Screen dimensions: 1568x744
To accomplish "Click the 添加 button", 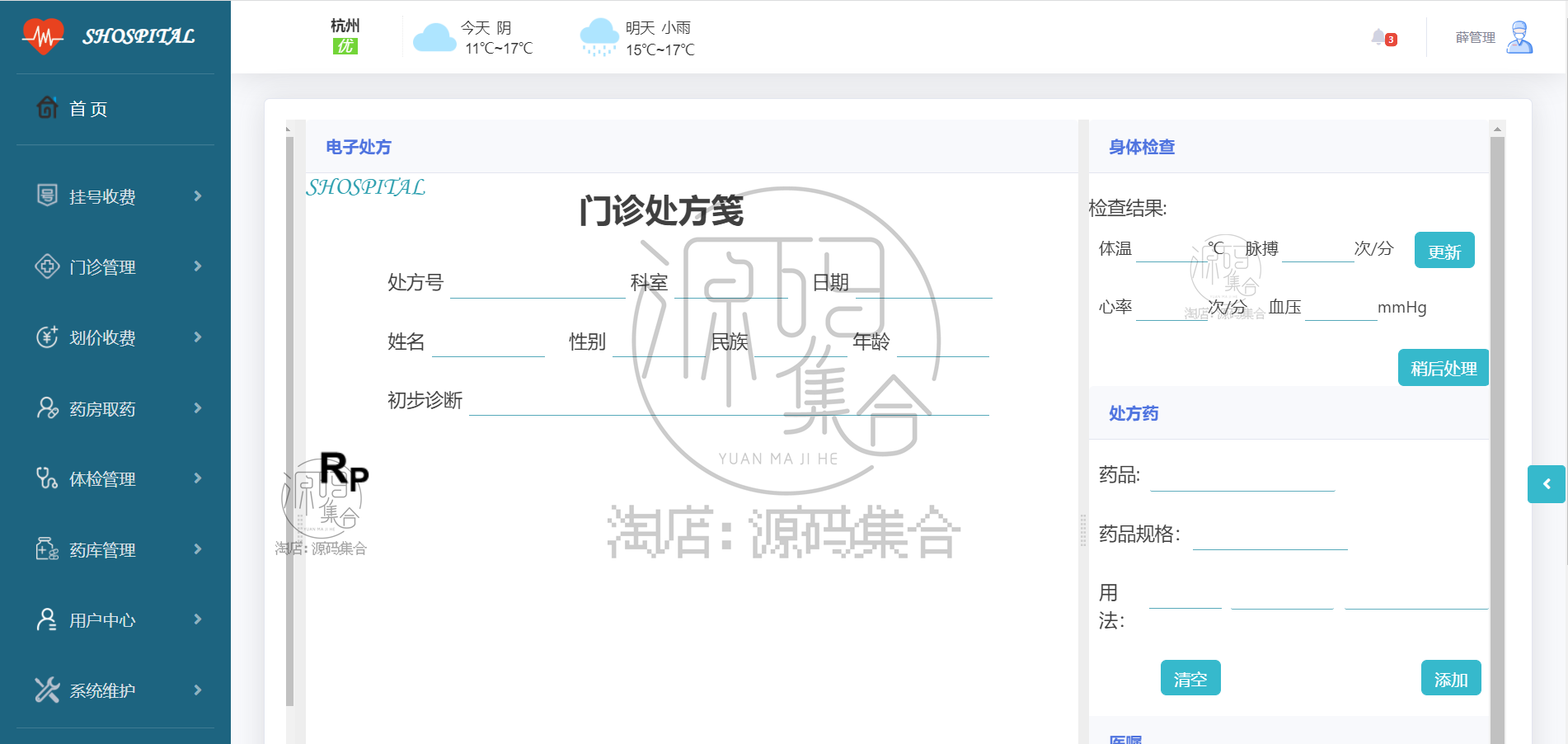I will (x=1451, y=678).
